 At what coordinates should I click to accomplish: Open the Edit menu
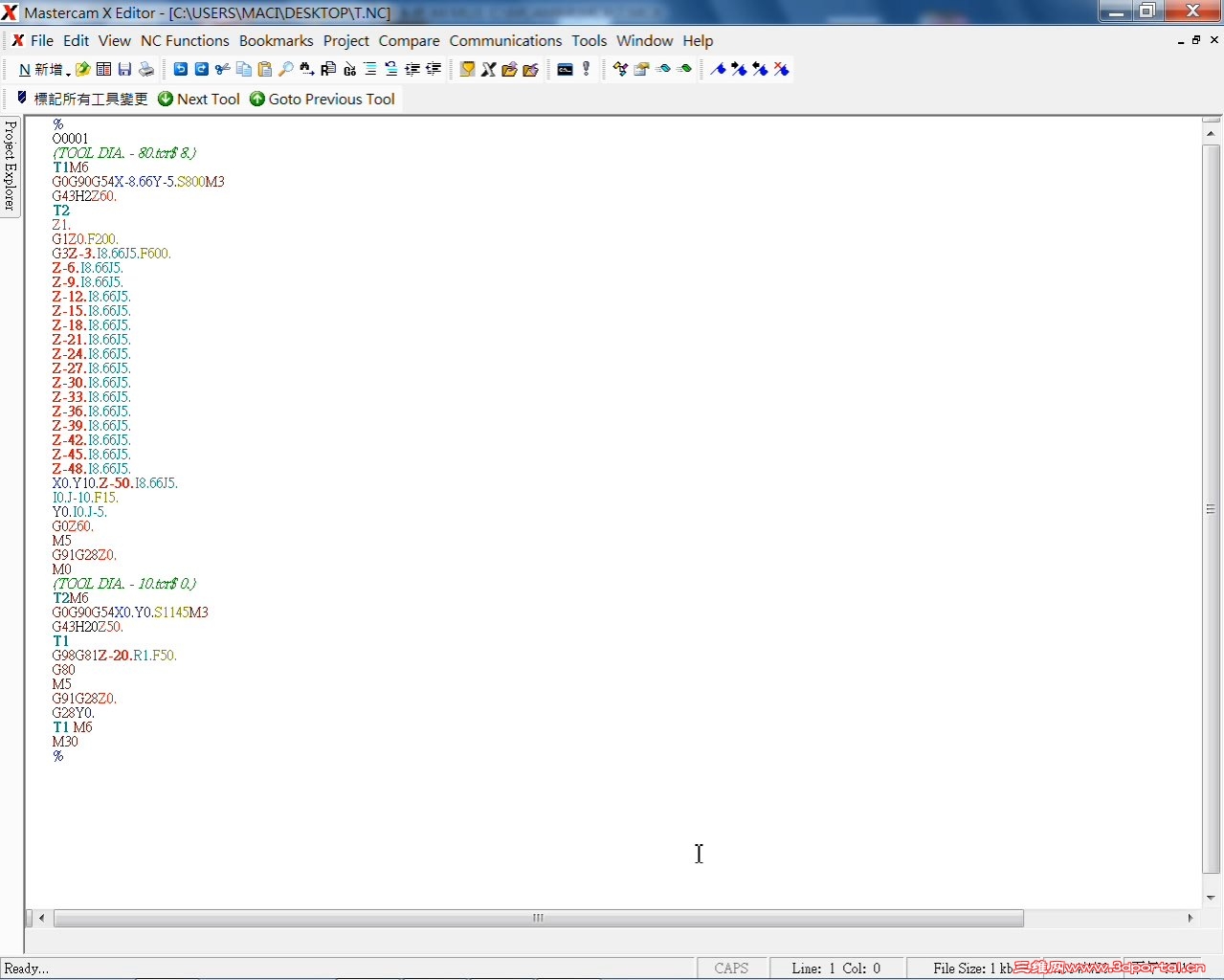pos(76,40)
